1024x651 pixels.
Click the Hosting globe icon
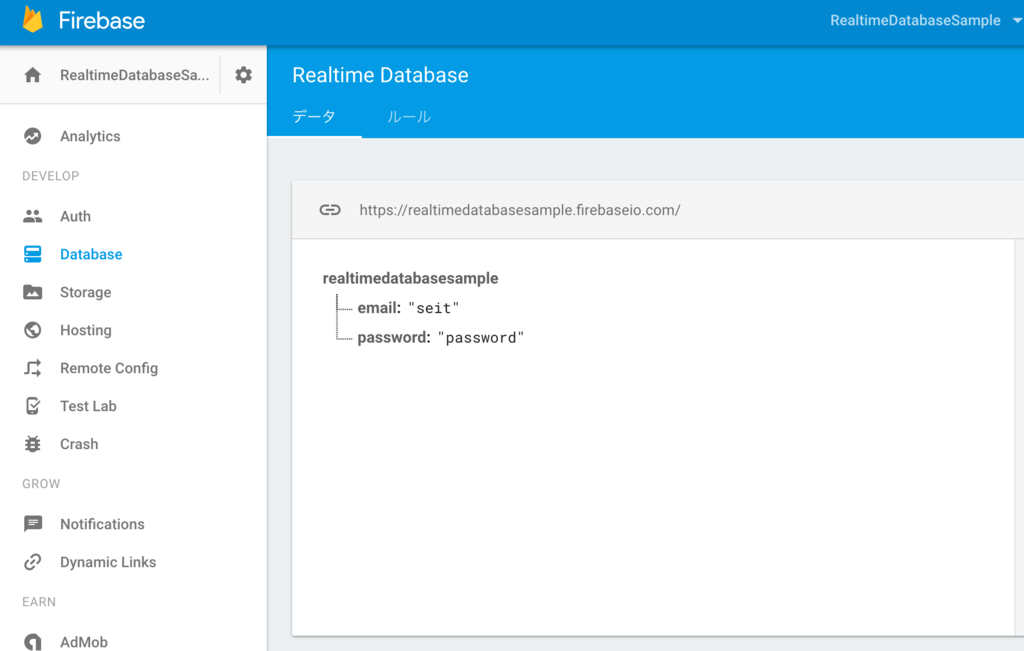[33, 330]
